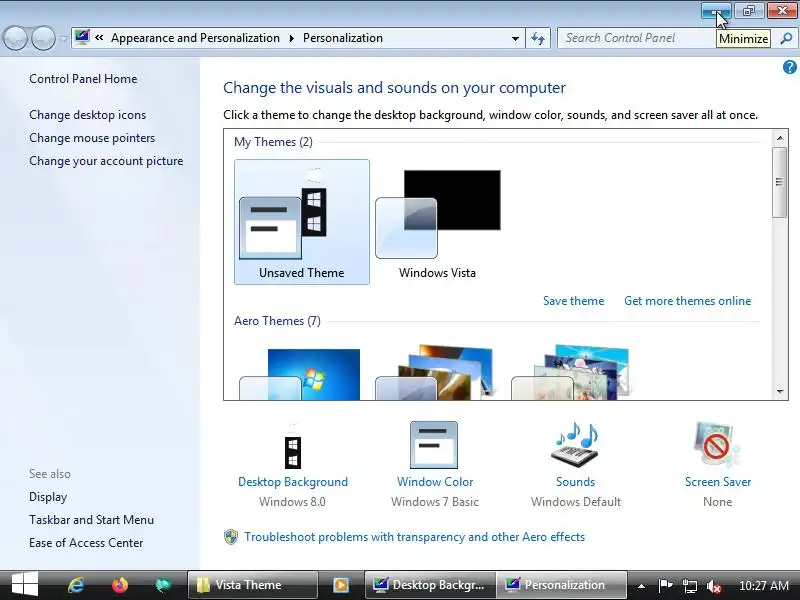Click the Forward navigation arrow button
This screenshot has height=600, width=800.
coord(43,38)
